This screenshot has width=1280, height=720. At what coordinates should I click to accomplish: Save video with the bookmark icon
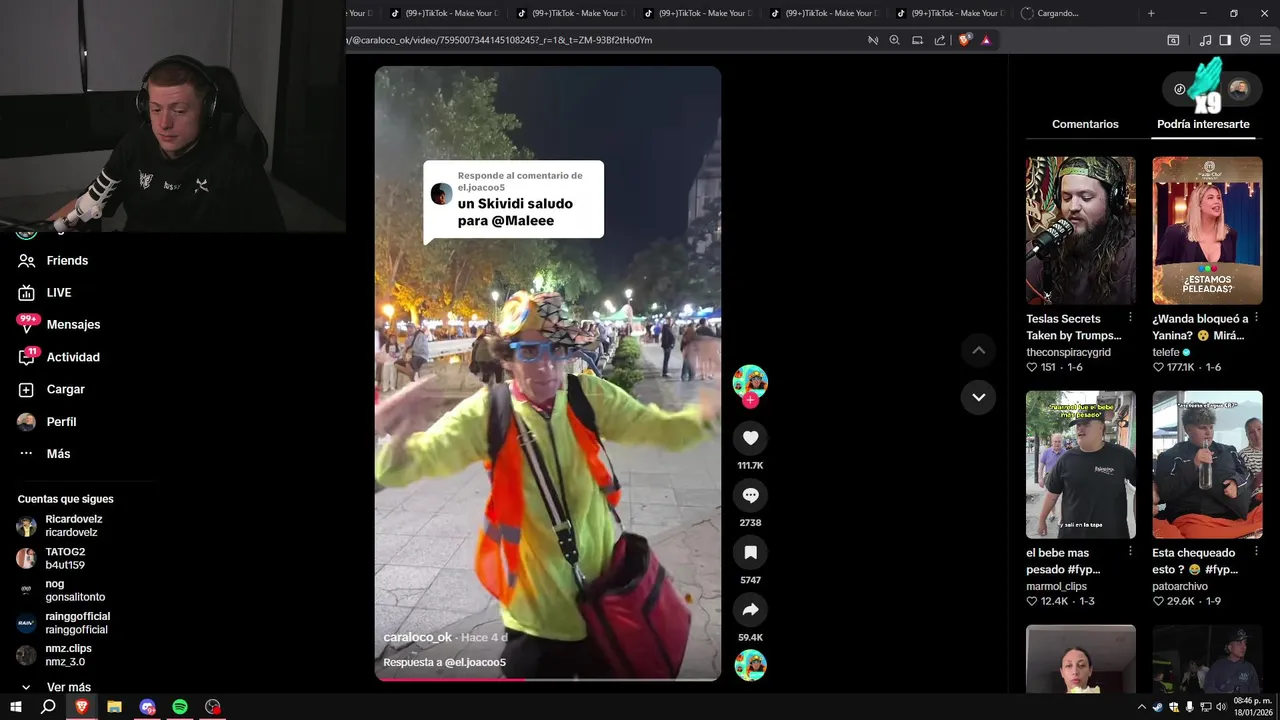coord(750,552)
